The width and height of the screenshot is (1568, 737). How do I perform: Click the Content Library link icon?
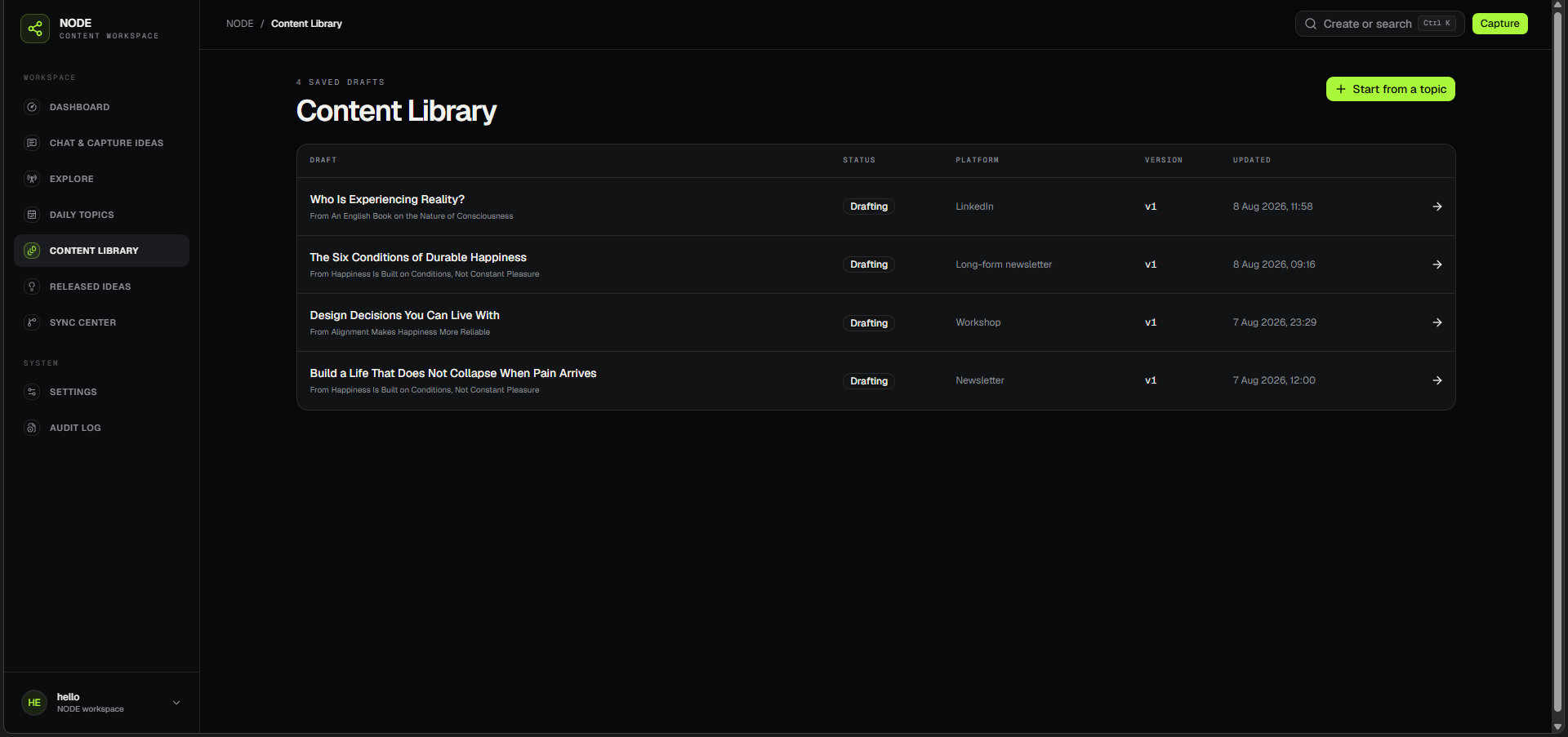(x=32, y=251)
